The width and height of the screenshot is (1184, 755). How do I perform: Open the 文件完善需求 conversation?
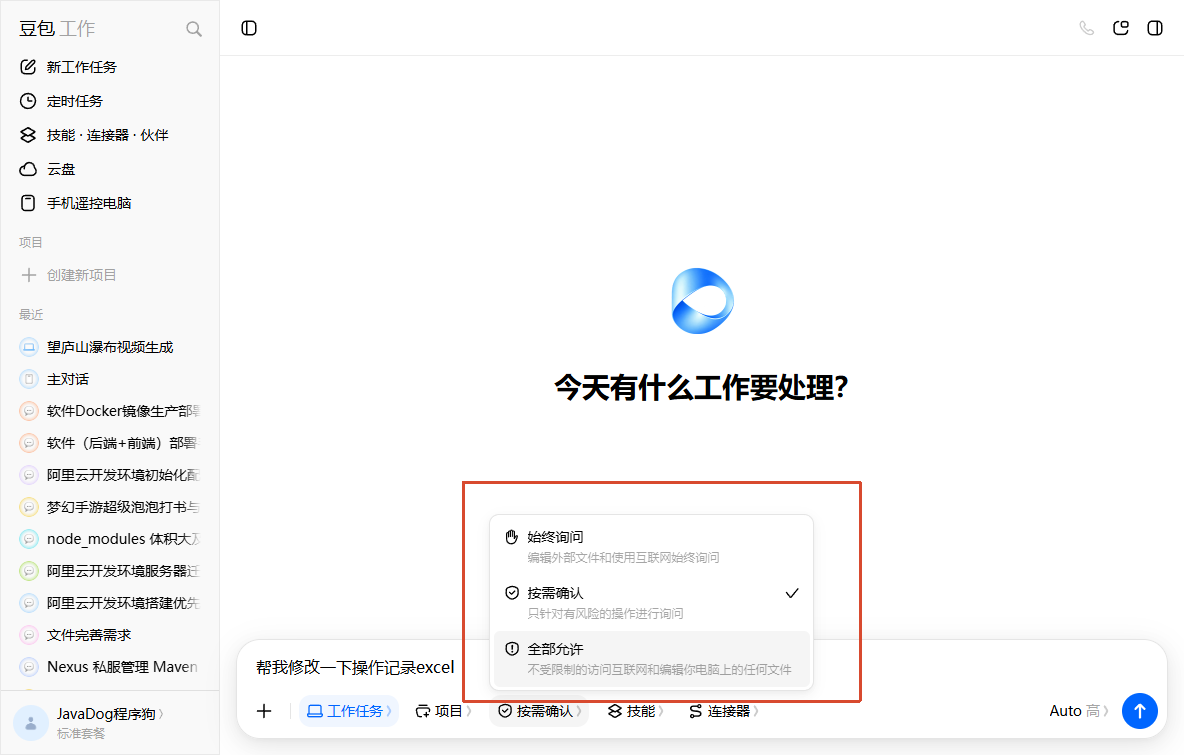(109, 635)
